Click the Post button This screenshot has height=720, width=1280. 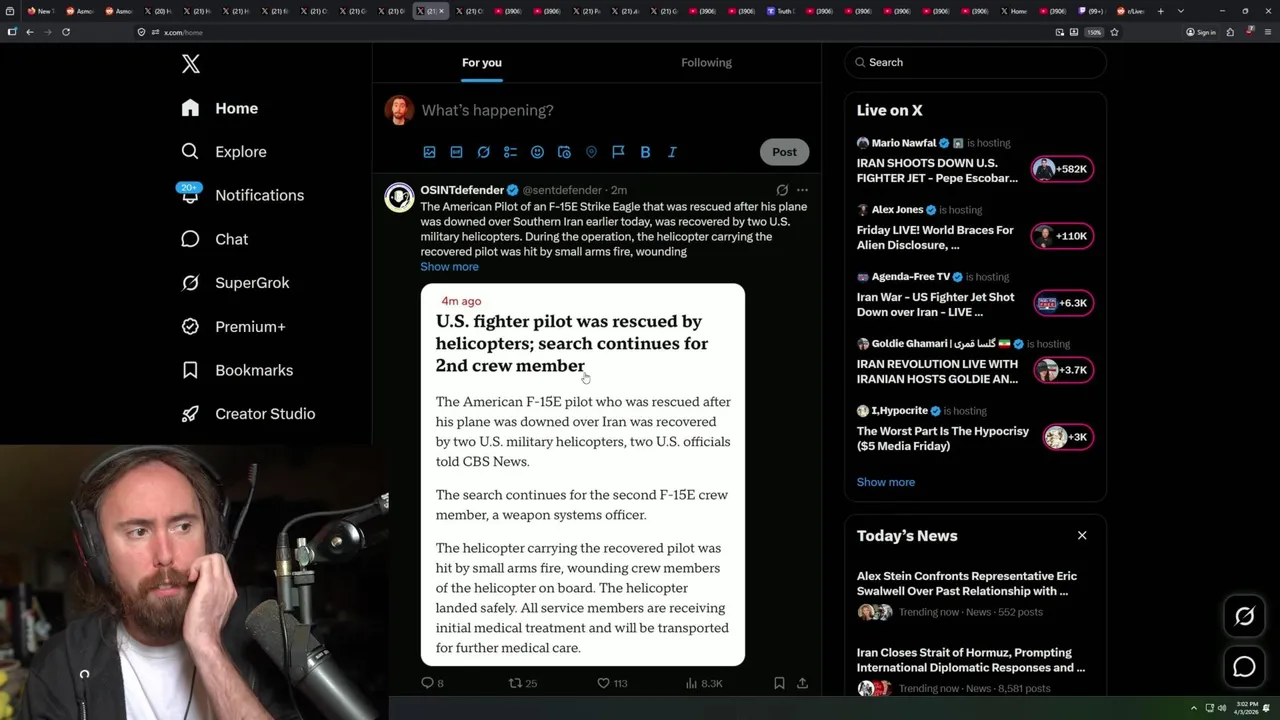784,152
